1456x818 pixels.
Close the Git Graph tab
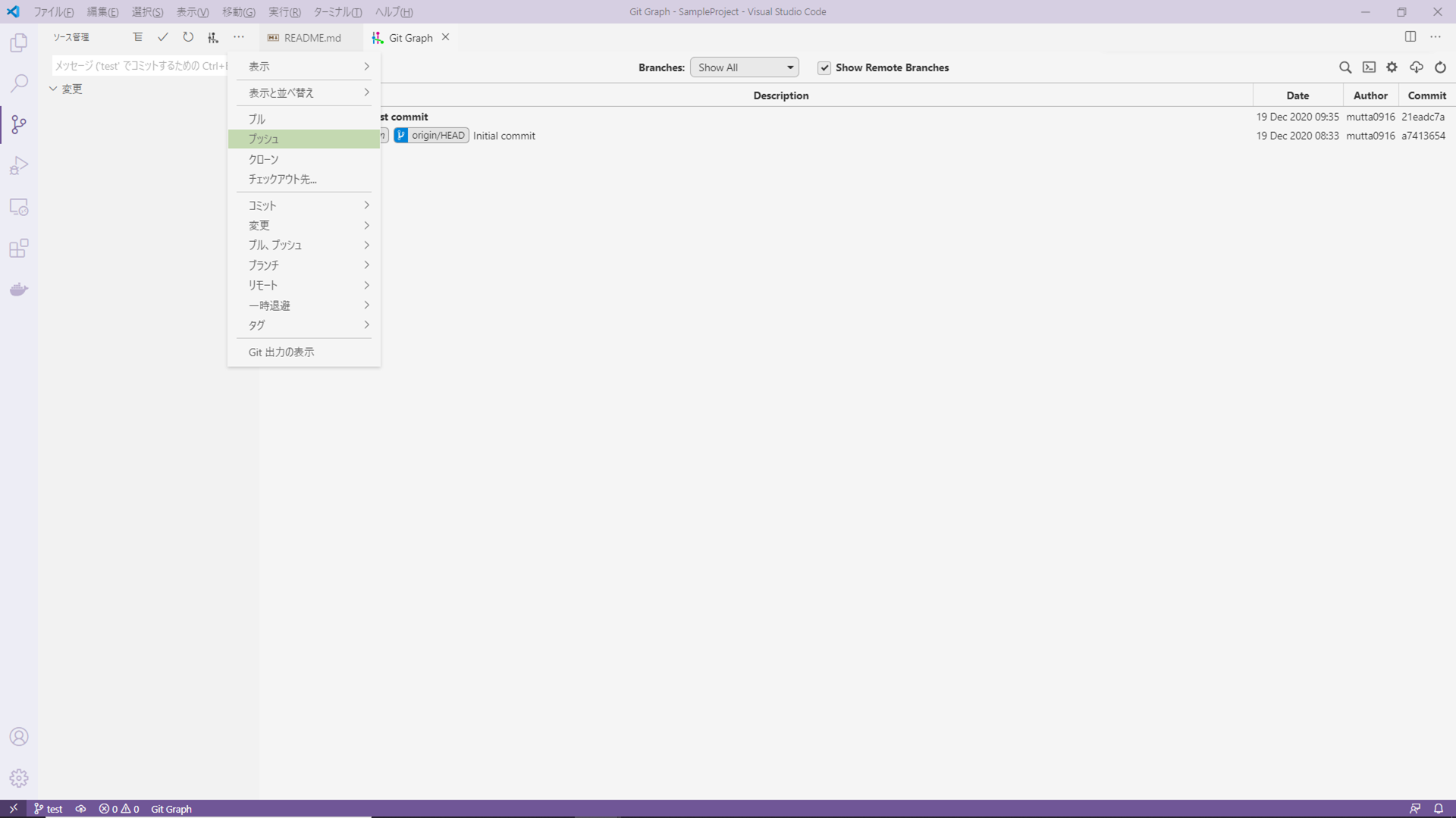coord(446,37)
